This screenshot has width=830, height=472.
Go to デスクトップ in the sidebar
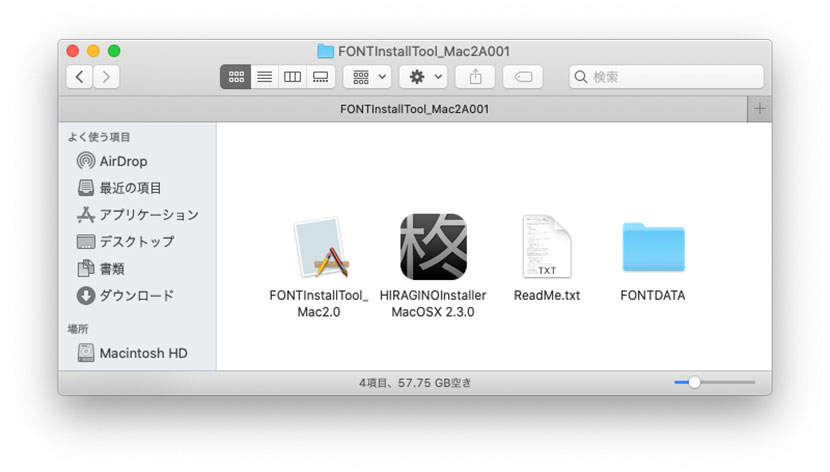point(136,242)
